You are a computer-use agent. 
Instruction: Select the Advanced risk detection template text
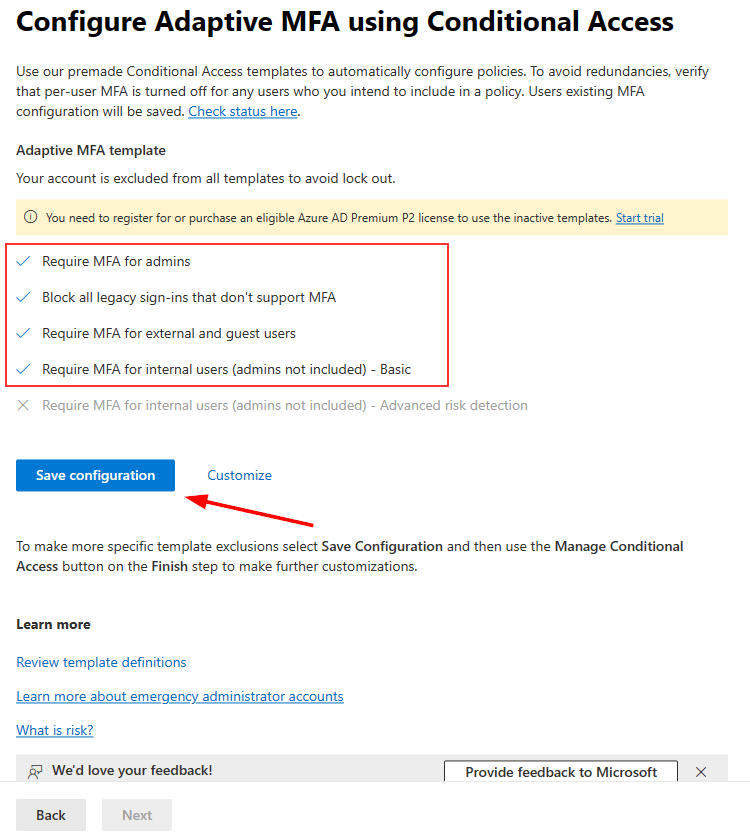[x=285, y=405]
